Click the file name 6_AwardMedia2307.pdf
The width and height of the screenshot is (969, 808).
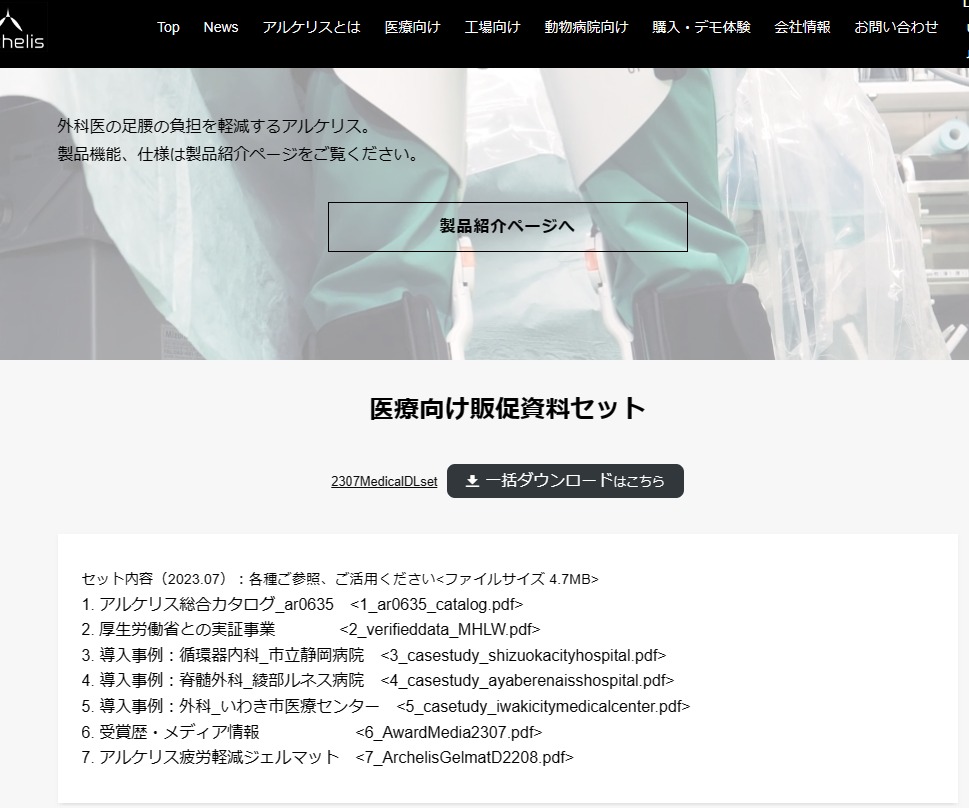coord(449,732)
